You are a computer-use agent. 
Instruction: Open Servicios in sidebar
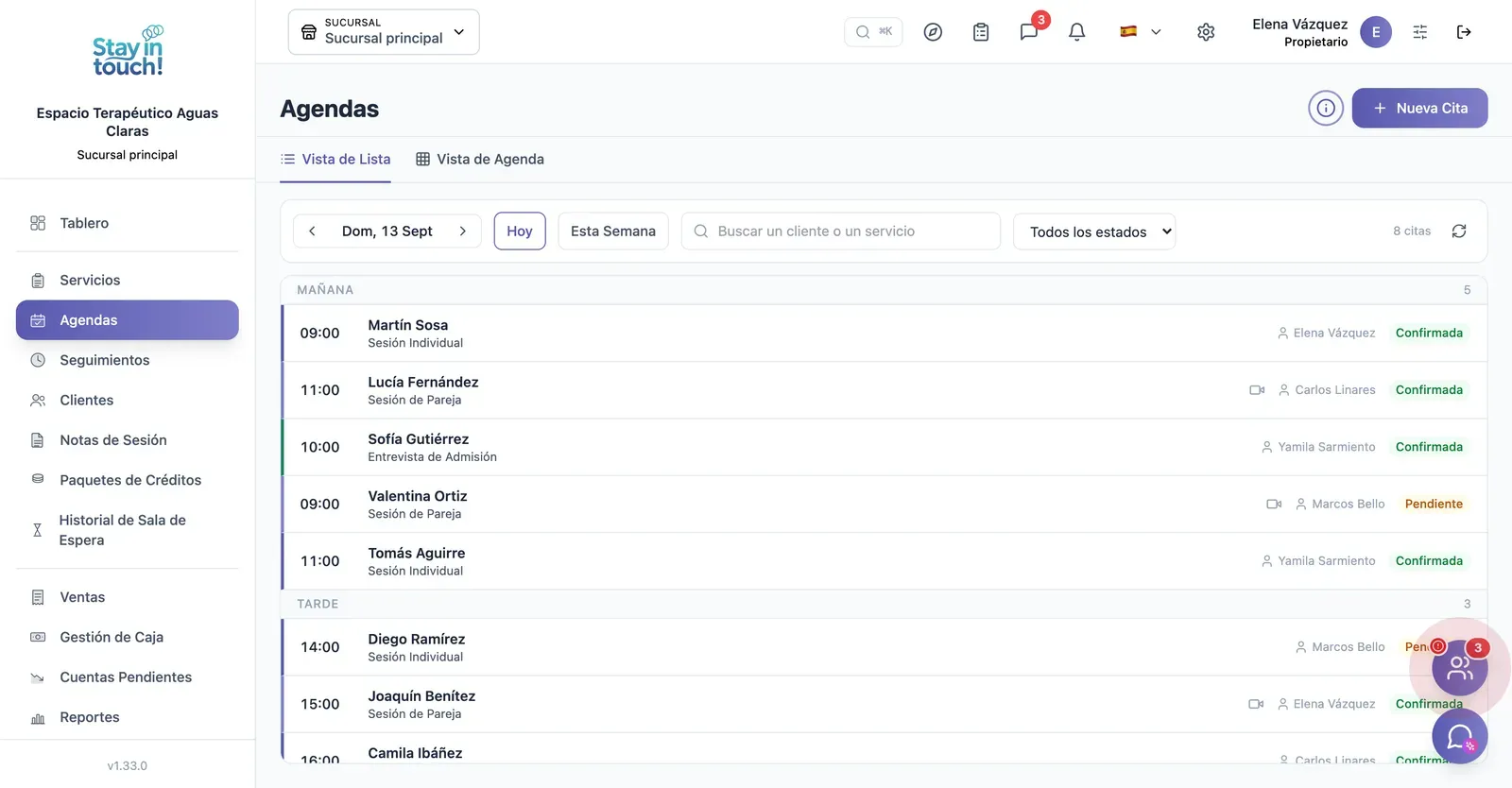coord(128,281)
